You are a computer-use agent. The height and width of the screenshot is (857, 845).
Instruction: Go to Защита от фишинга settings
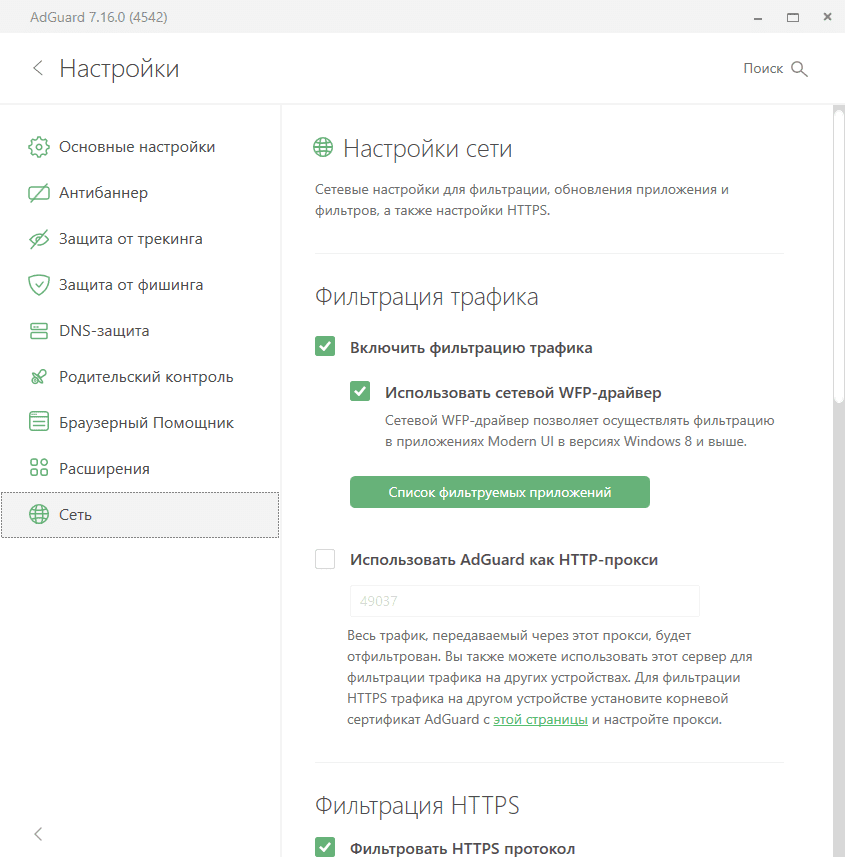click(x=140, y=285)
